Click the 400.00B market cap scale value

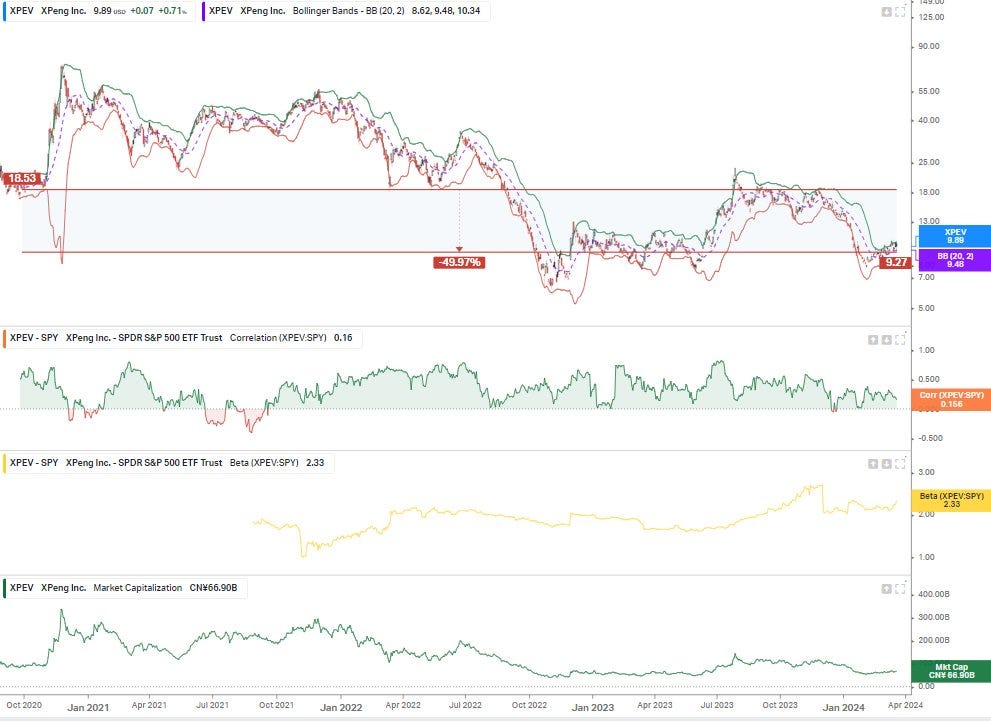coord(933,594)
